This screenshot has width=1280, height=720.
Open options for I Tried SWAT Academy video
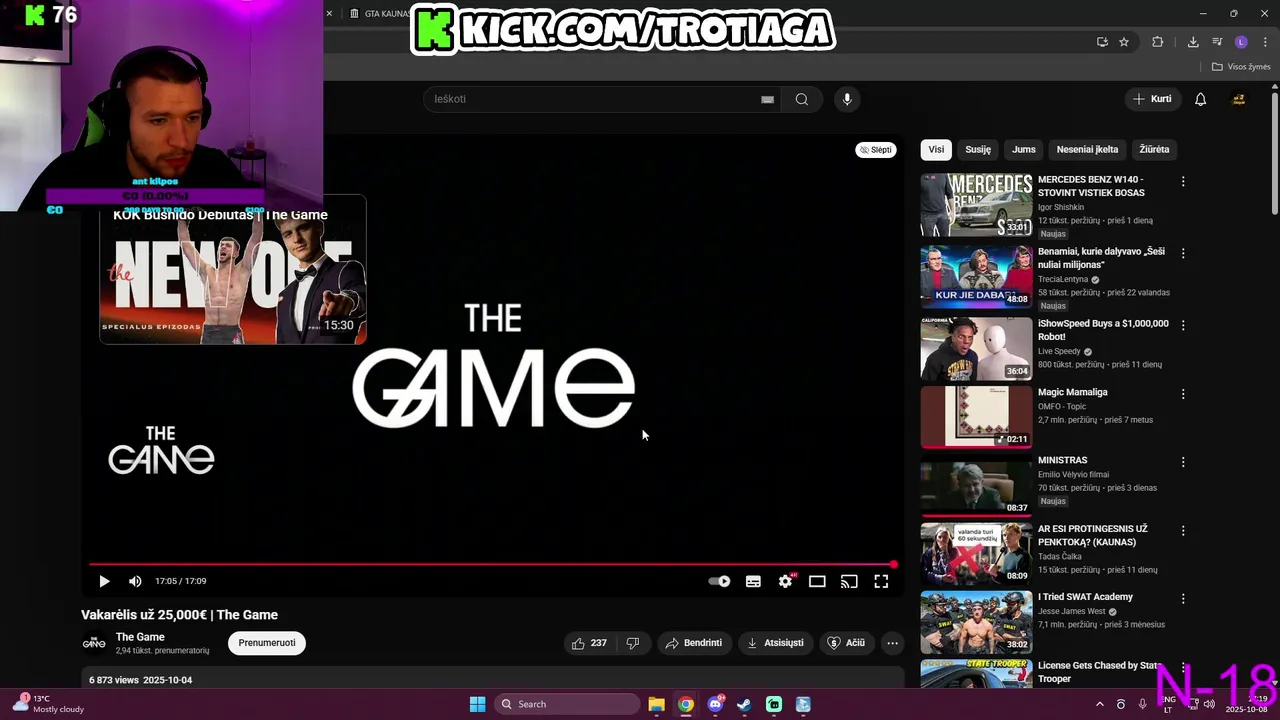(1183, 599)
